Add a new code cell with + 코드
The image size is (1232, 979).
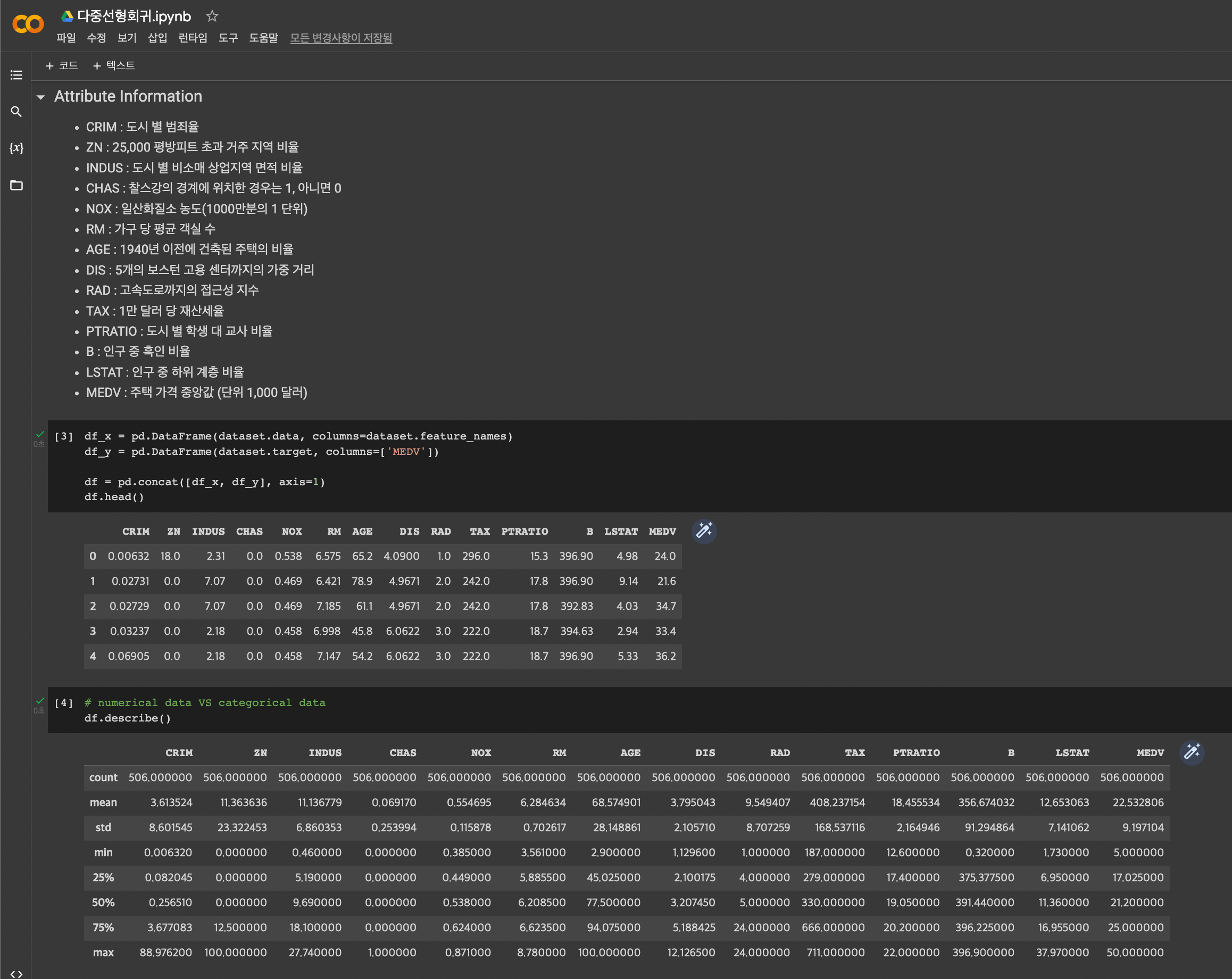coord(62,66)
